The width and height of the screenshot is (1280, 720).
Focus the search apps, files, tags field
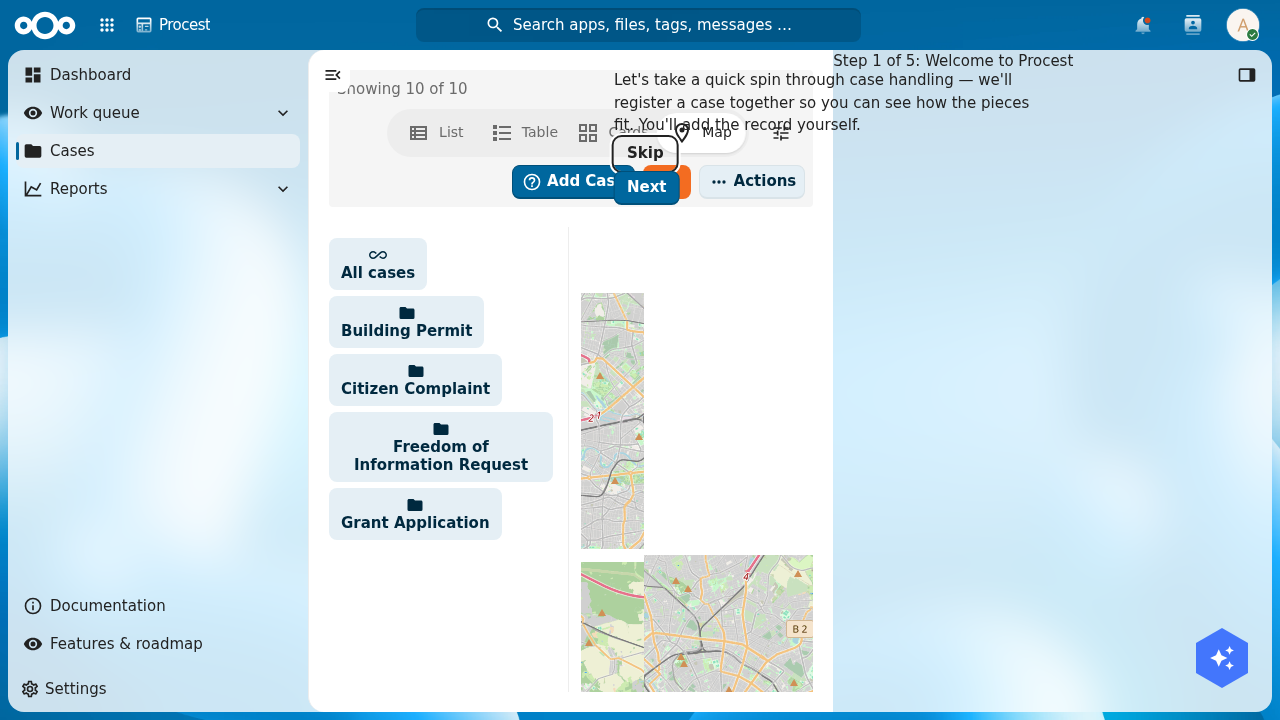pyautogui.click(x=638, y=25)
